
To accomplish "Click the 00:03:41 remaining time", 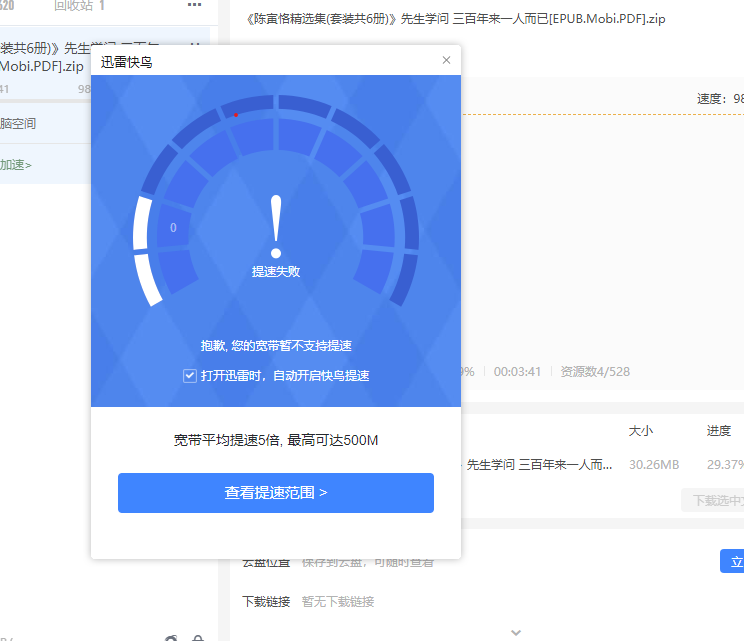I will point(517,372).
